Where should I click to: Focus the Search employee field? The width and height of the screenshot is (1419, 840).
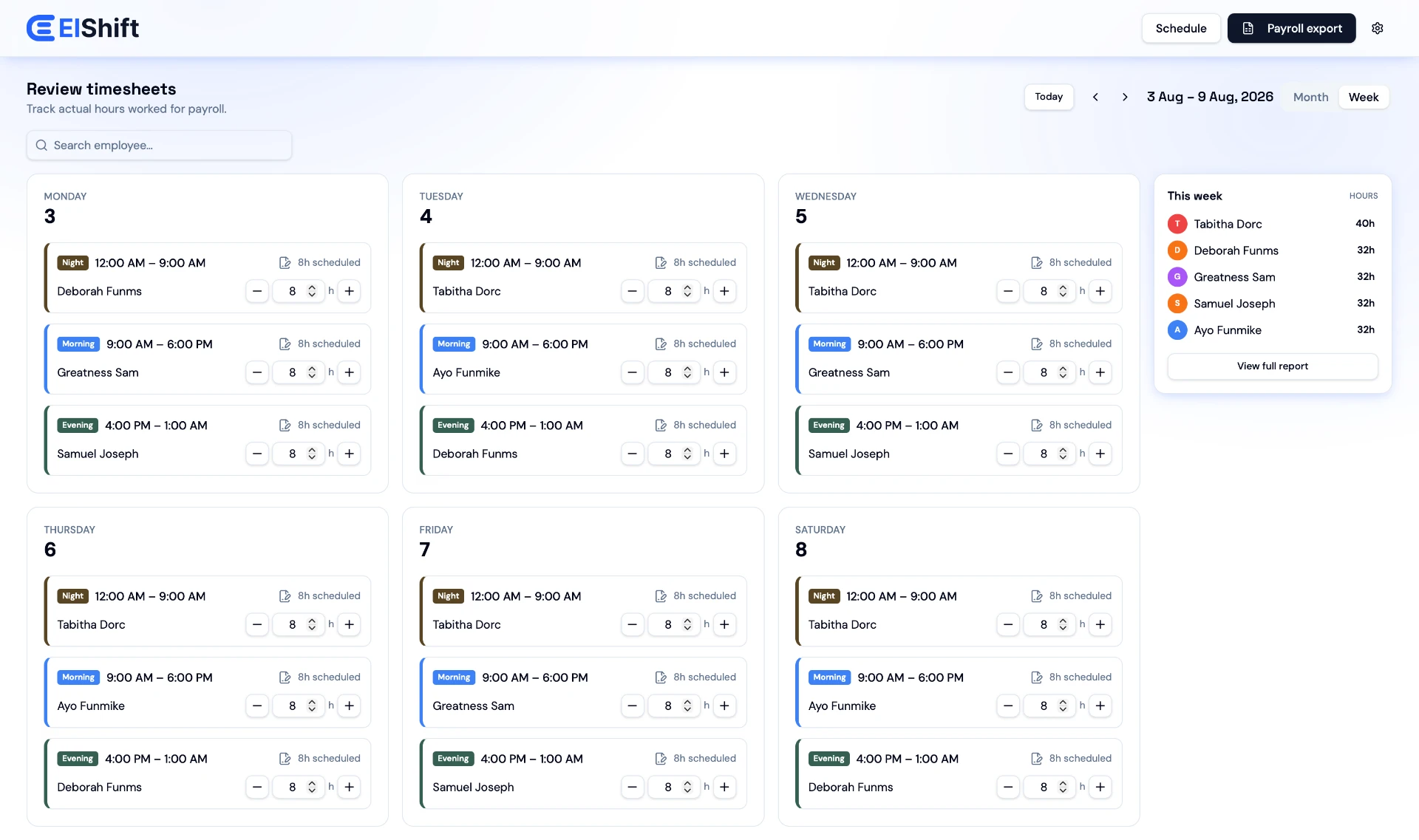[159, 145]
